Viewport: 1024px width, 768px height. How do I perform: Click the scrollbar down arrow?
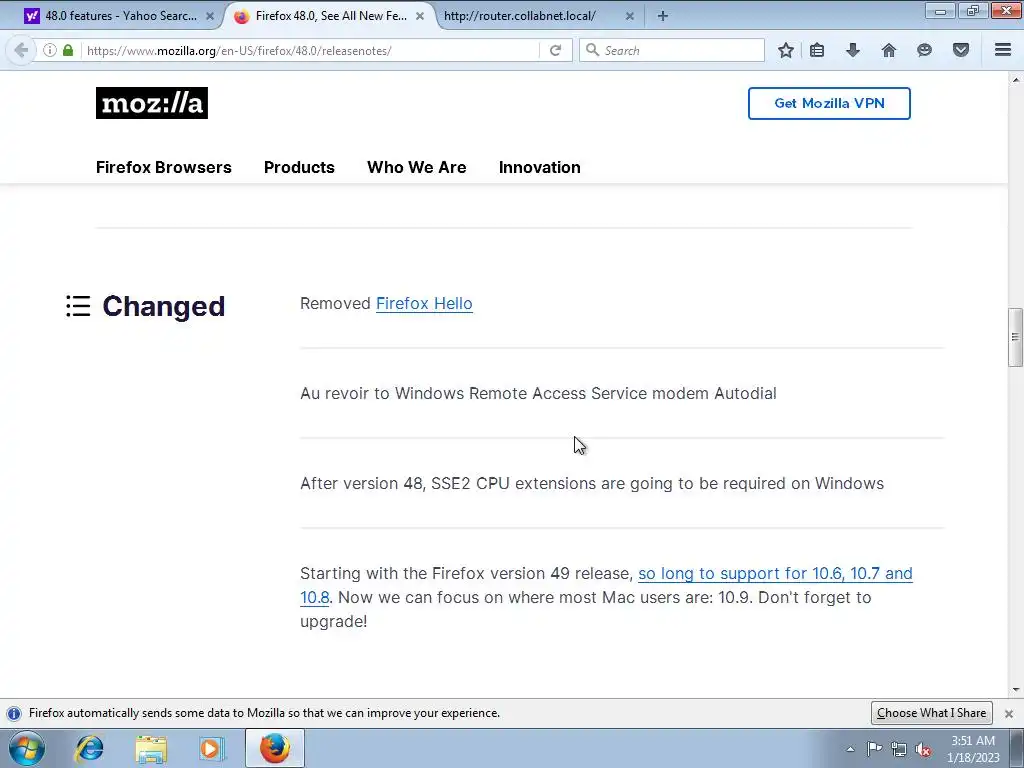[x=1016, y=690]
